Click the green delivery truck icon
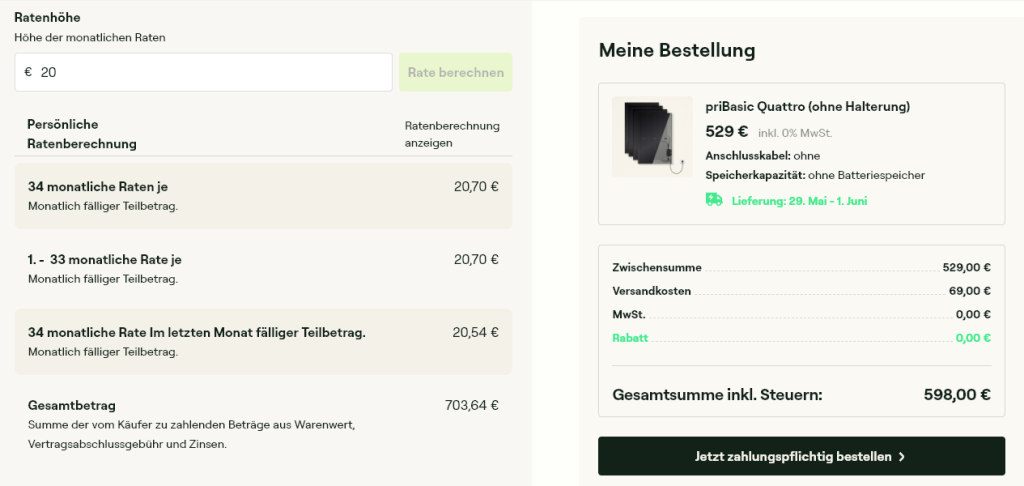1024x486 pixels. click(714, 200)
